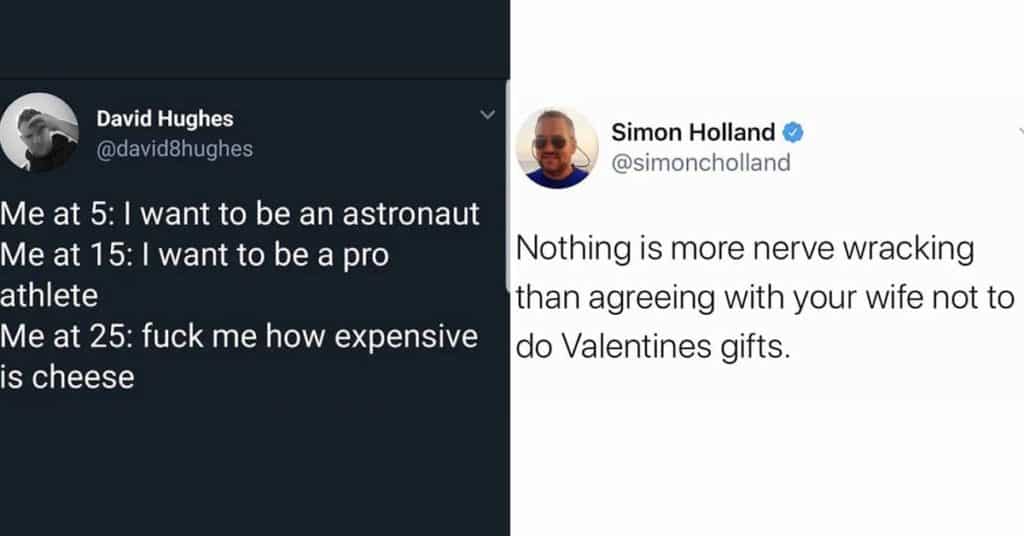Open the @simoncholland handle
Viewport: 1024px width, 536px height.
coord(701,163)
